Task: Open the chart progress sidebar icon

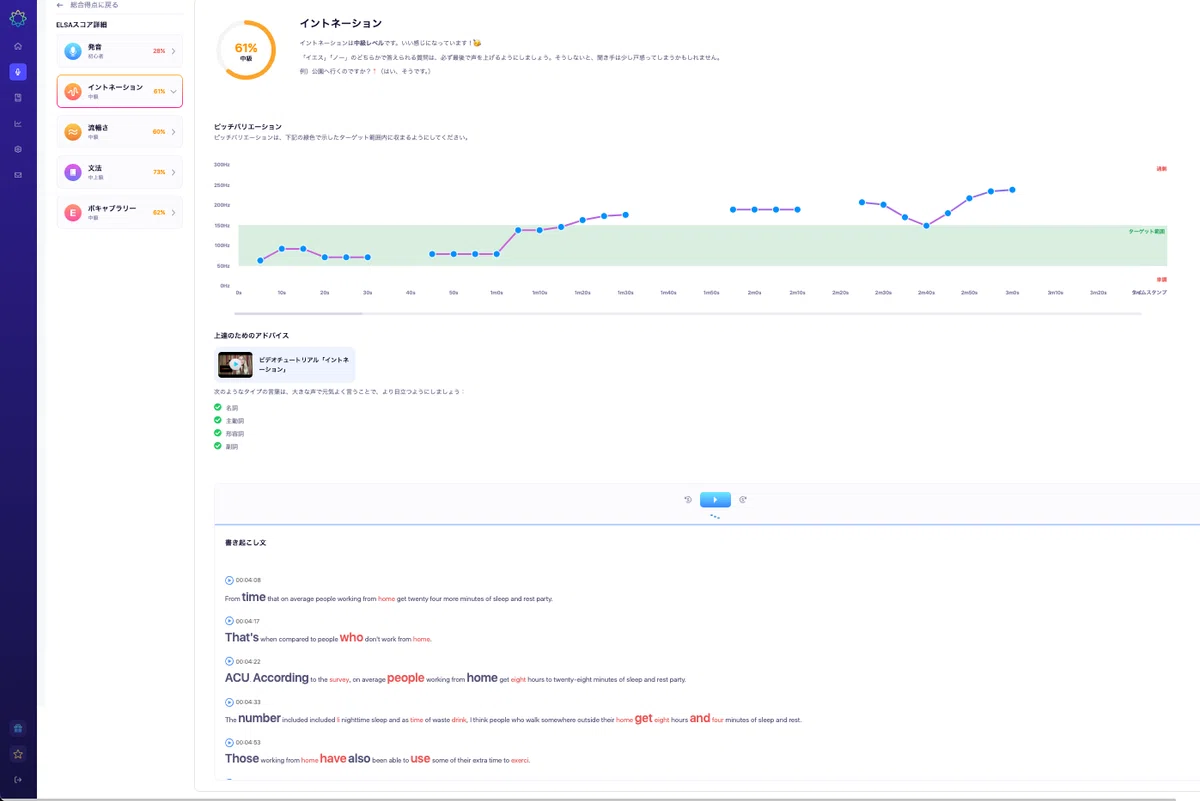Action: point(18,124)
